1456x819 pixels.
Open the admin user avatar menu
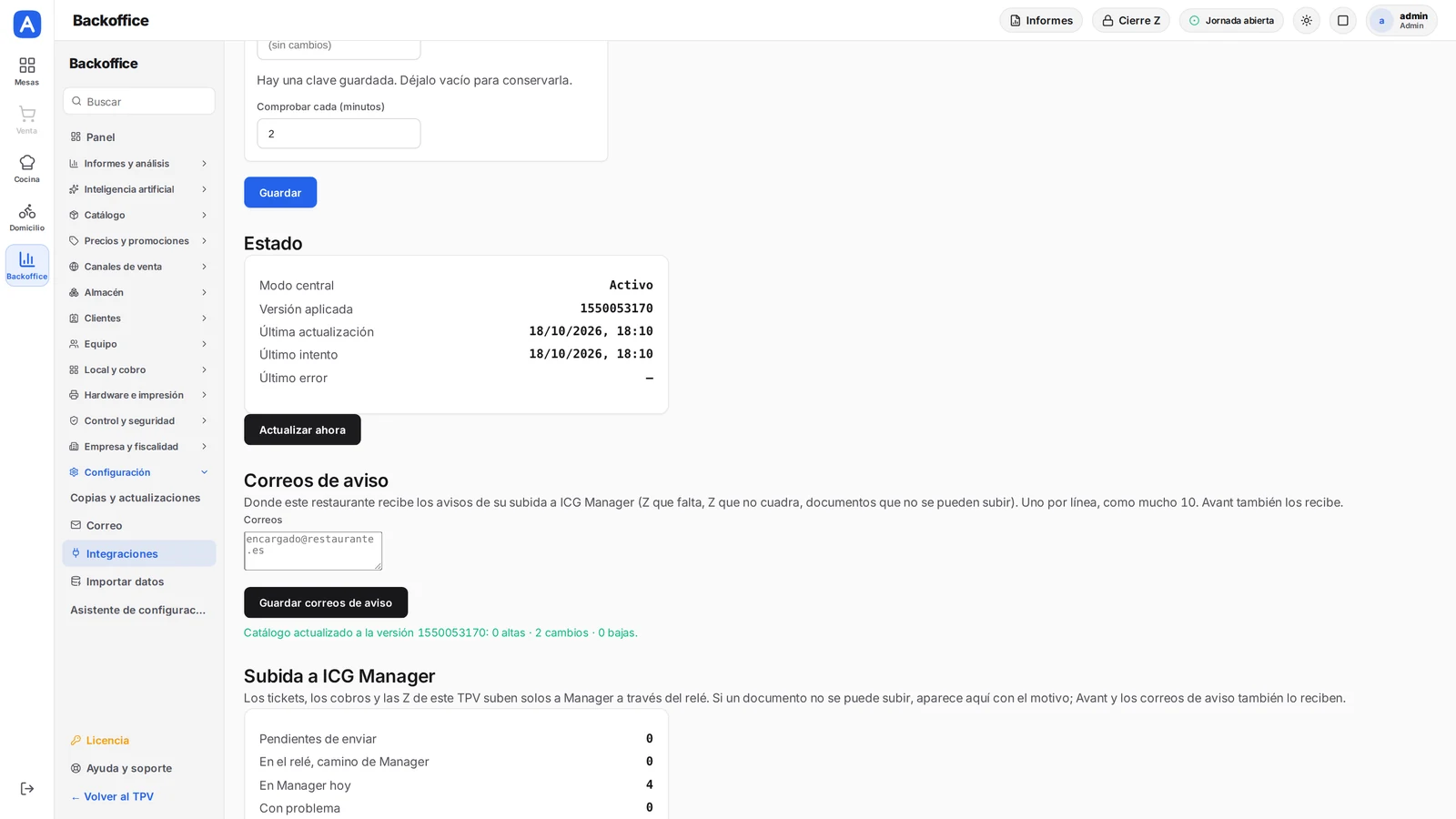pos(1401,20)
